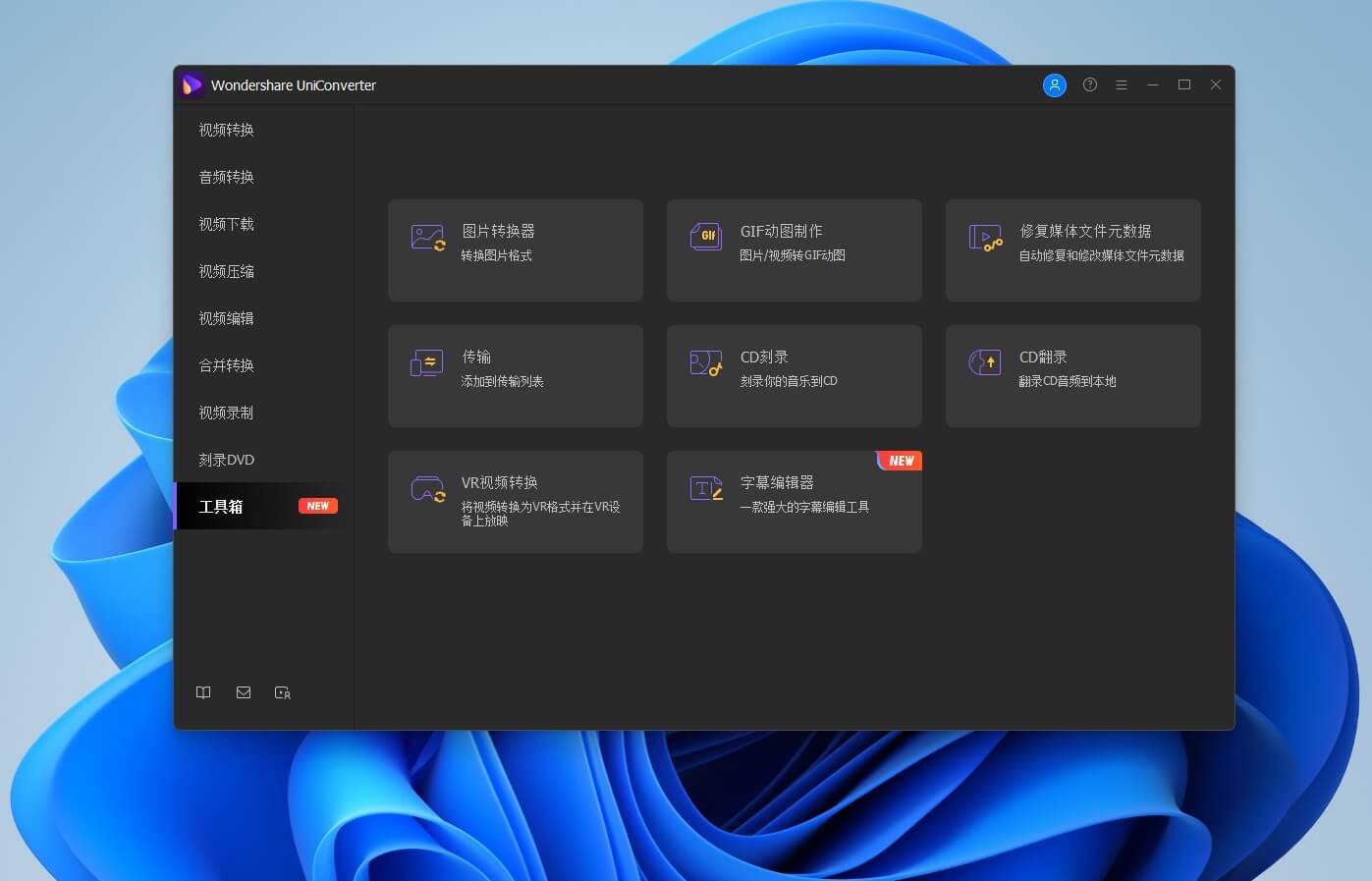
Task: Click the NEW badge on 字幕编辑器
Action: pyautogui.click(x=899, y=460)
